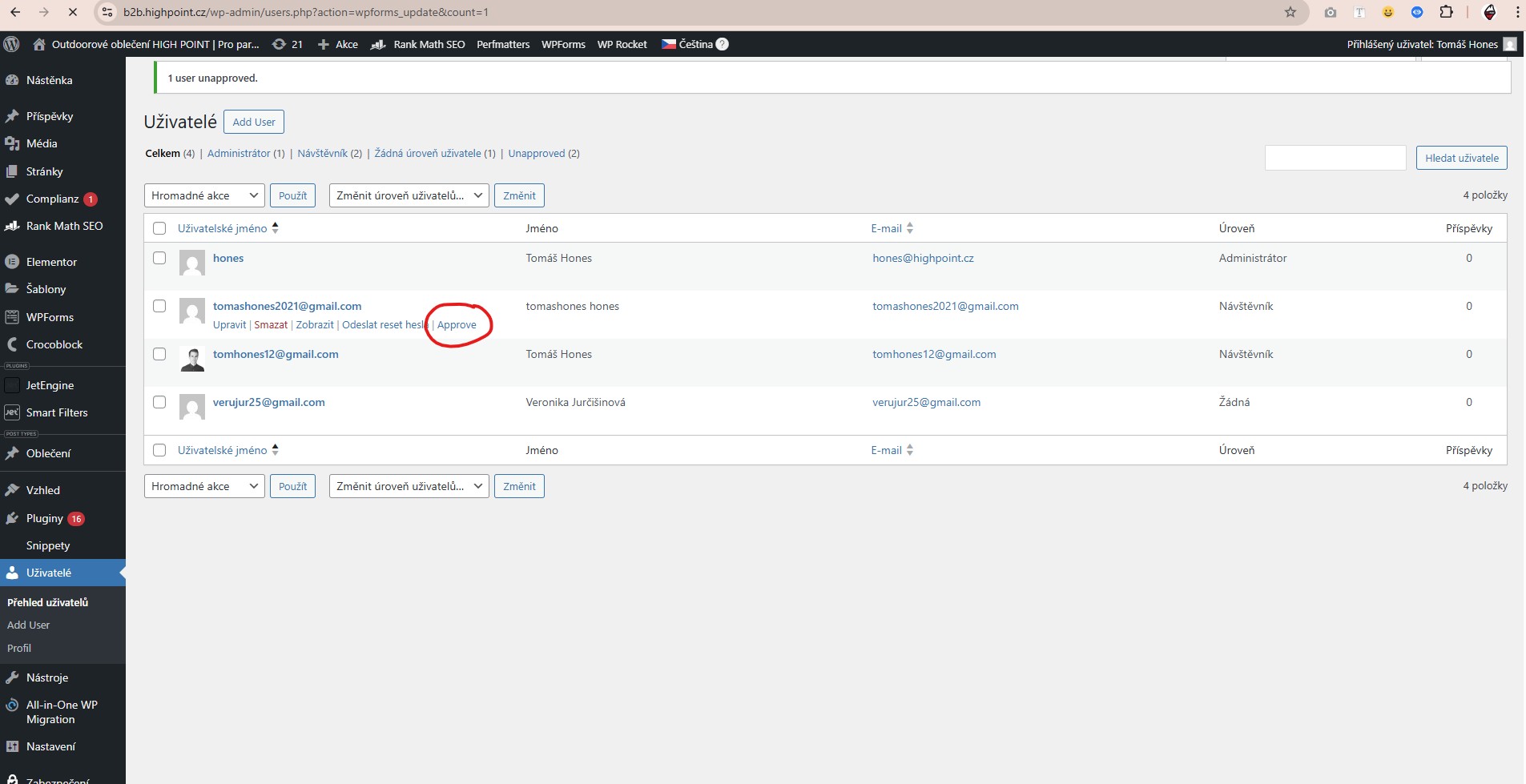Screen dimensions: 1526x784
Task: Approve the tomashones2021 user
Action: point(457,324)
